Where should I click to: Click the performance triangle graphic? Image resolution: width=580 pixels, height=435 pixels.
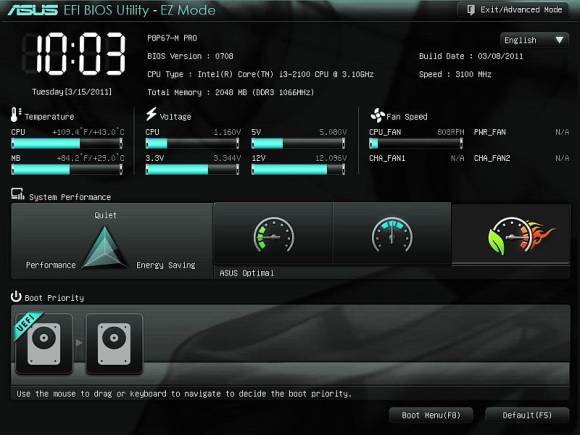[x=105, y=247]
